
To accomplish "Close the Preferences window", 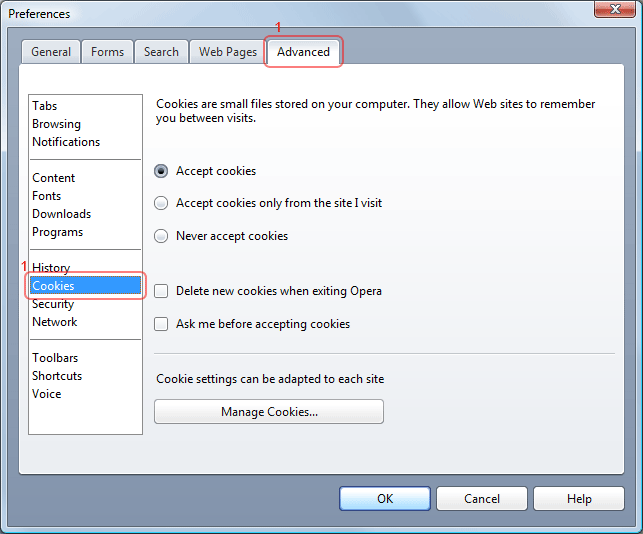I will (x=611, y=10).
